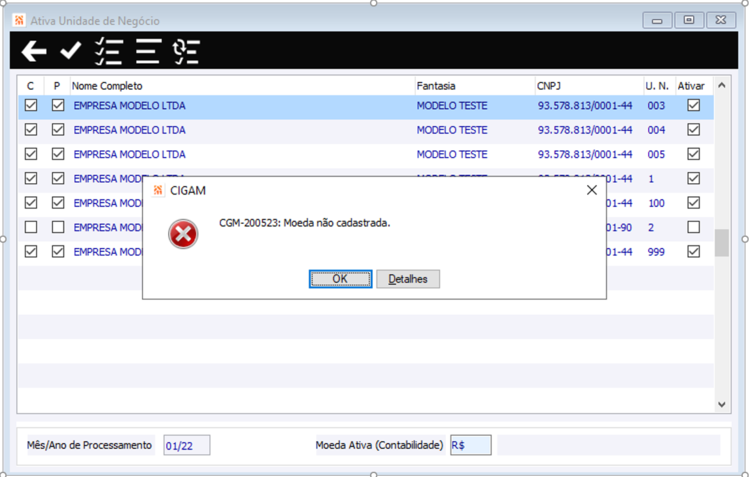
Task: Click the scroll down arrow of list
Action: point(722,405)
